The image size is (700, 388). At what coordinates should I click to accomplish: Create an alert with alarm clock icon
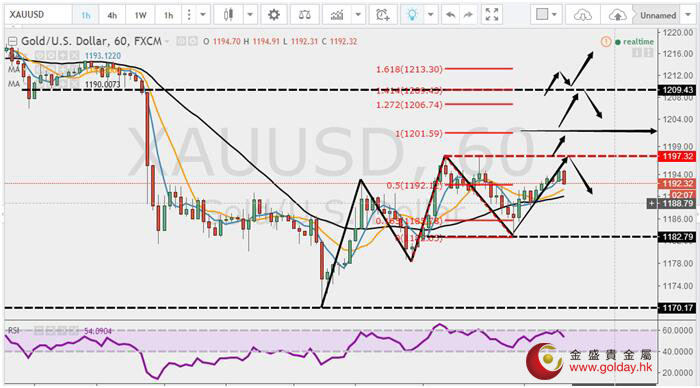click(383, 15)
